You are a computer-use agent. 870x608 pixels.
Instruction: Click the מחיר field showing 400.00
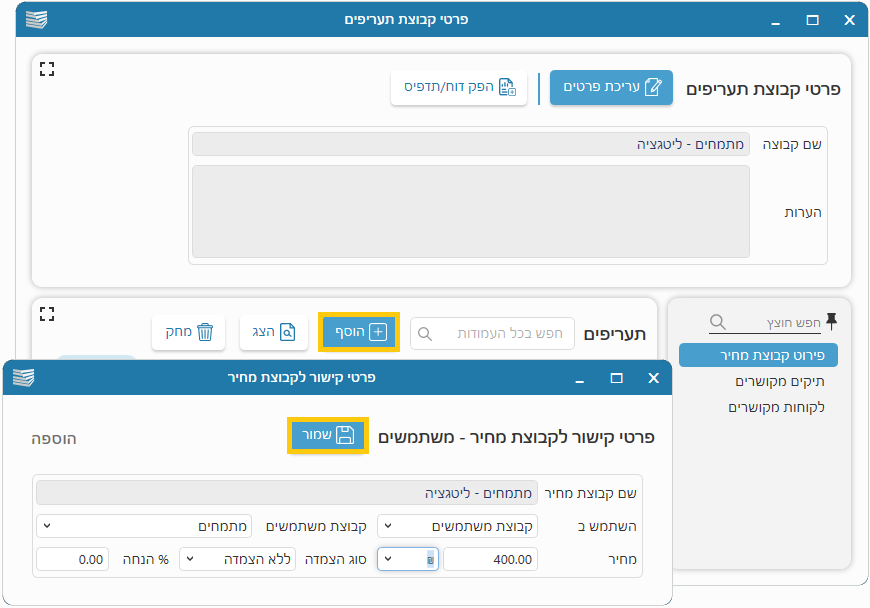(490, 559)
